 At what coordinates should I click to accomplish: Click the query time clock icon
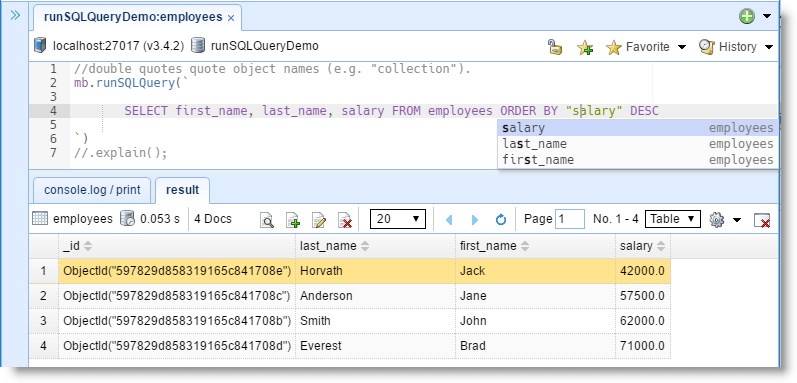tap(127, 219)
